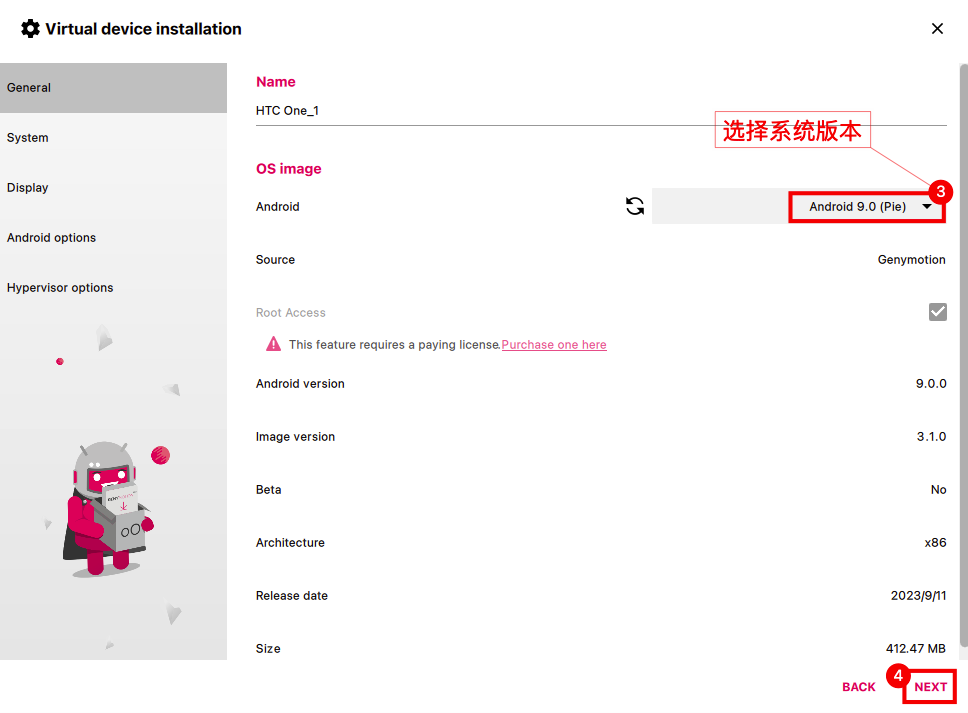
Task: Click the red step 4 badge
Action: [x=897, y=675]
